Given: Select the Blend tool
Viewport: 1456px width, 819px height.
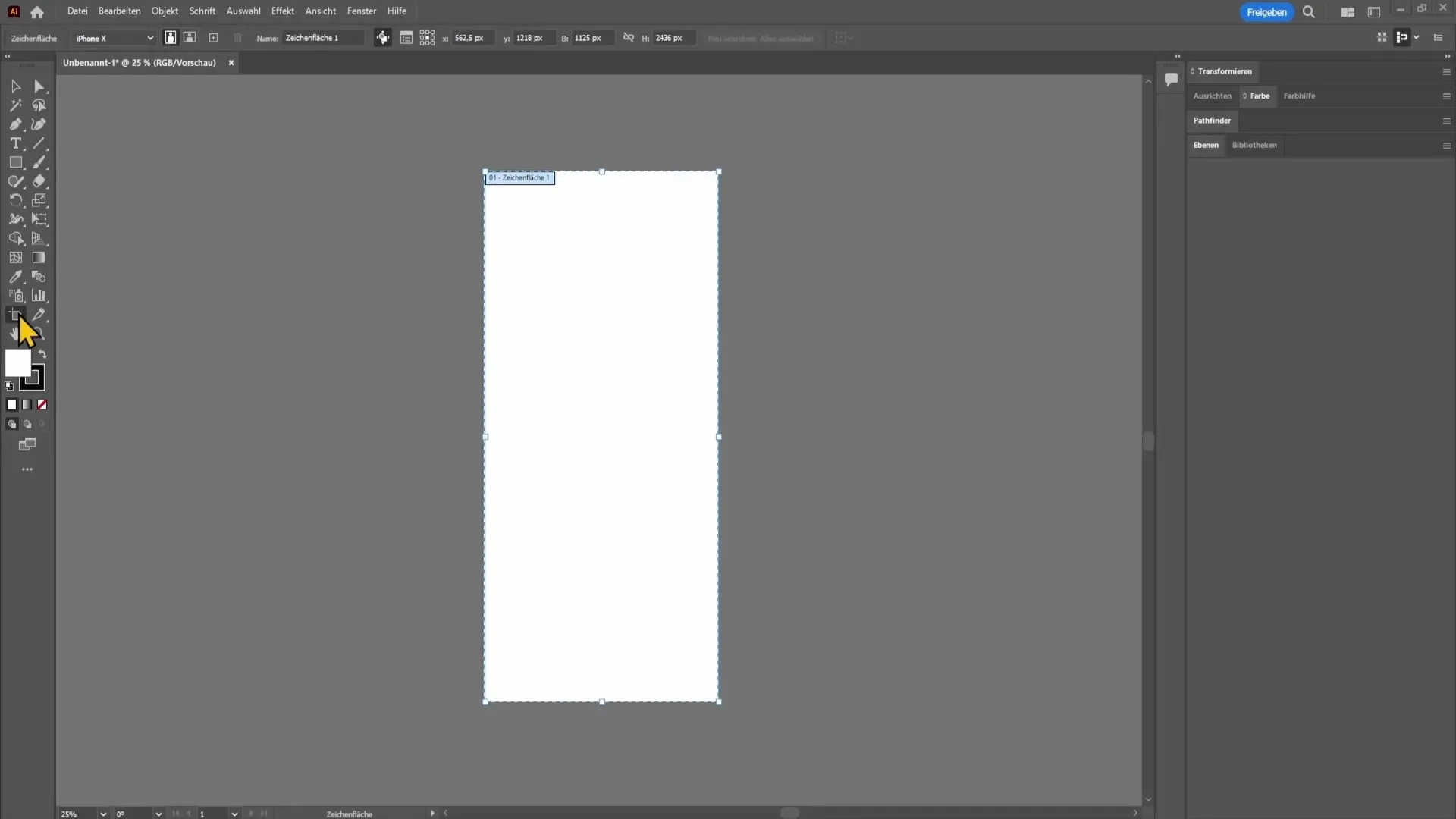Looking at the screenshot, I should pos(39,277).
